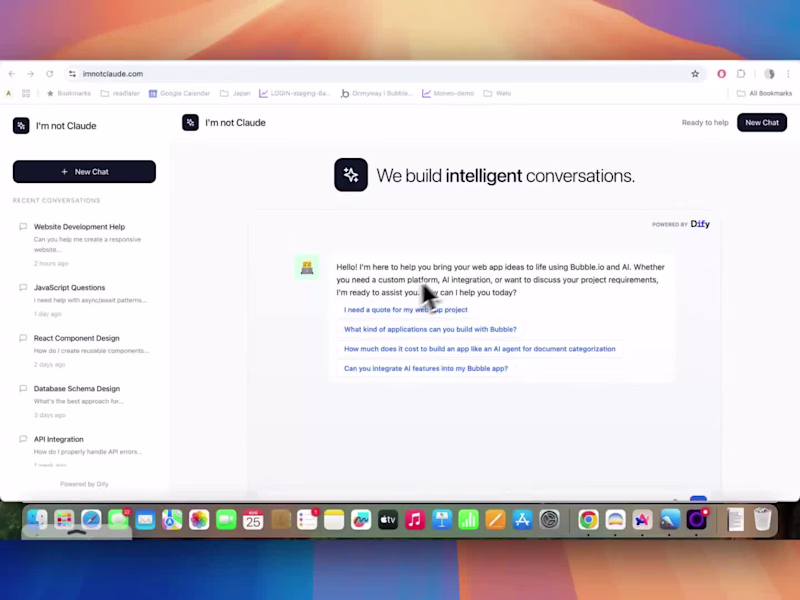The width and height of the screenshot is (800, 600).
Task: Open the Japan bookmark folder
Action: coord(235,93)
